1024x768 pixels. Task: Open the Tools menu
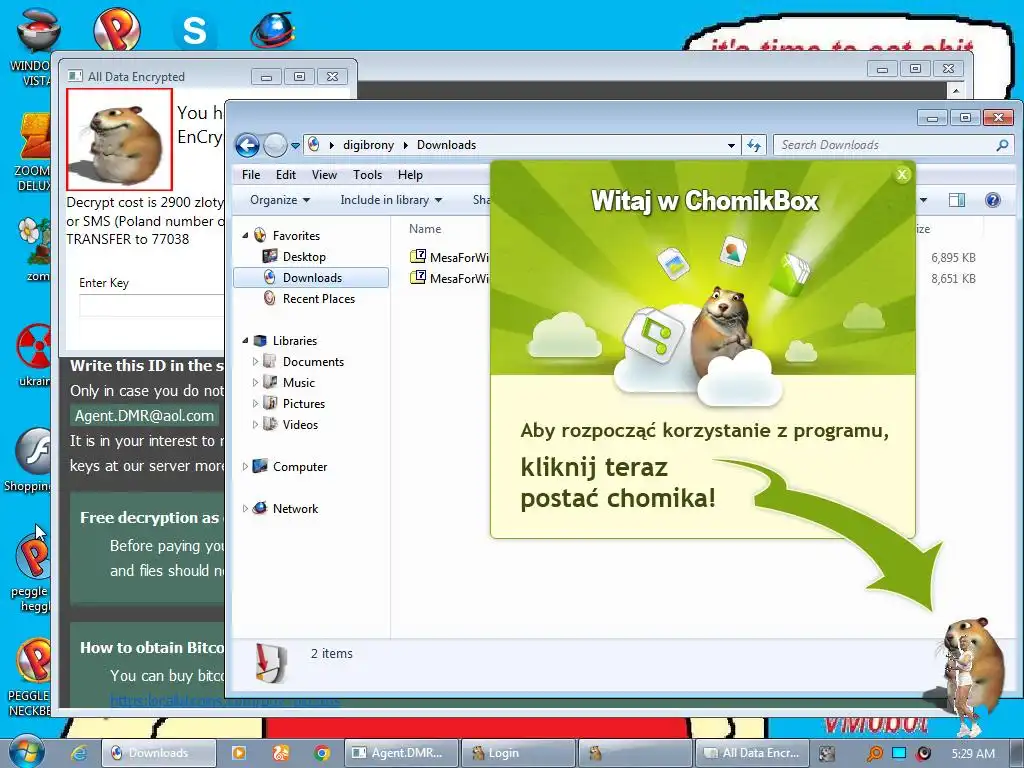pos(367,175)
